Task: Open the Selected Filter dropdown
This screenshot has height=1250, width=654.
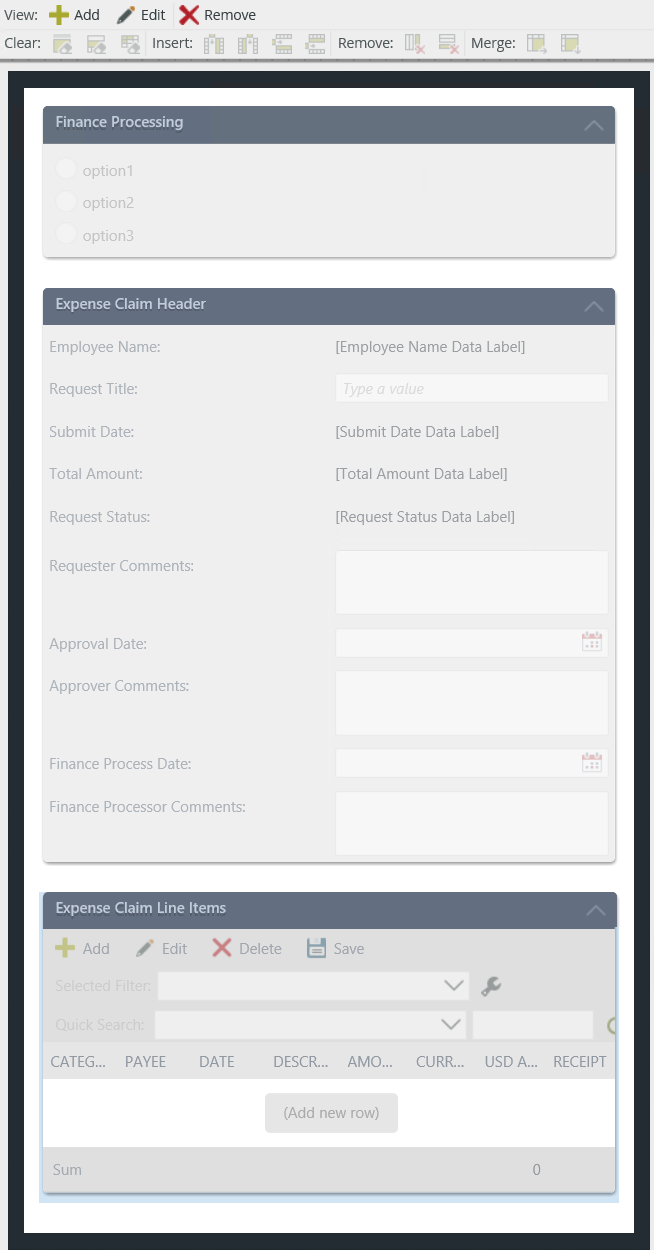Action: click(x=452, y=985)
